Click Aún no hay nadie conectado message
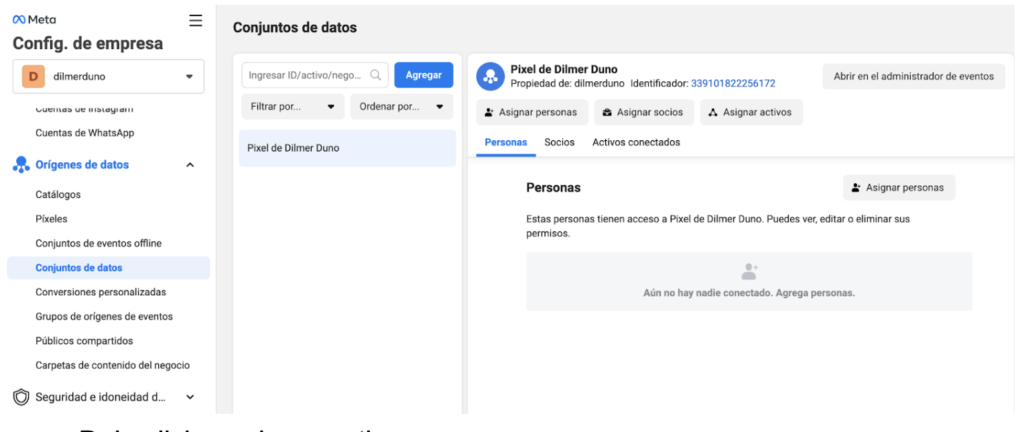 pyautogui.click(x=749, y=293)
